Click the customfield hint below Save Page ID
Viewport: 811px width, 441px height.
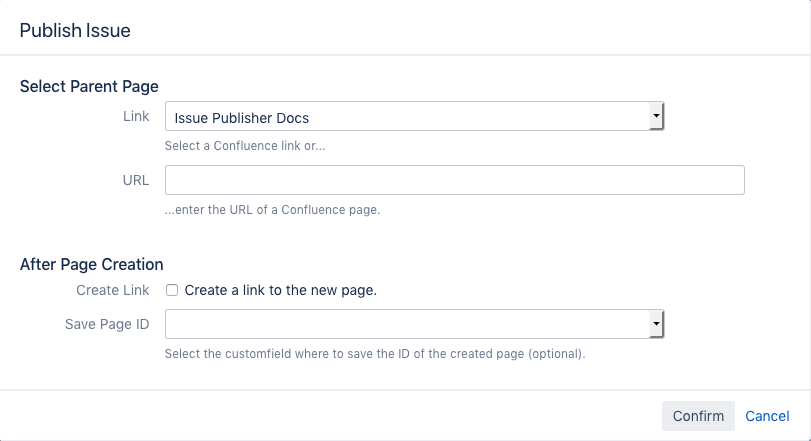375,354
